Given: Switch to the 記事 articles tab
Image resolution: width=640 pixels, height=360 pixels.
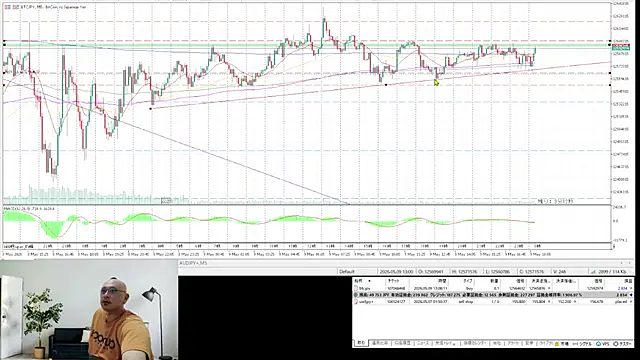Looking at the screenshot, I should tap(529, 344).
